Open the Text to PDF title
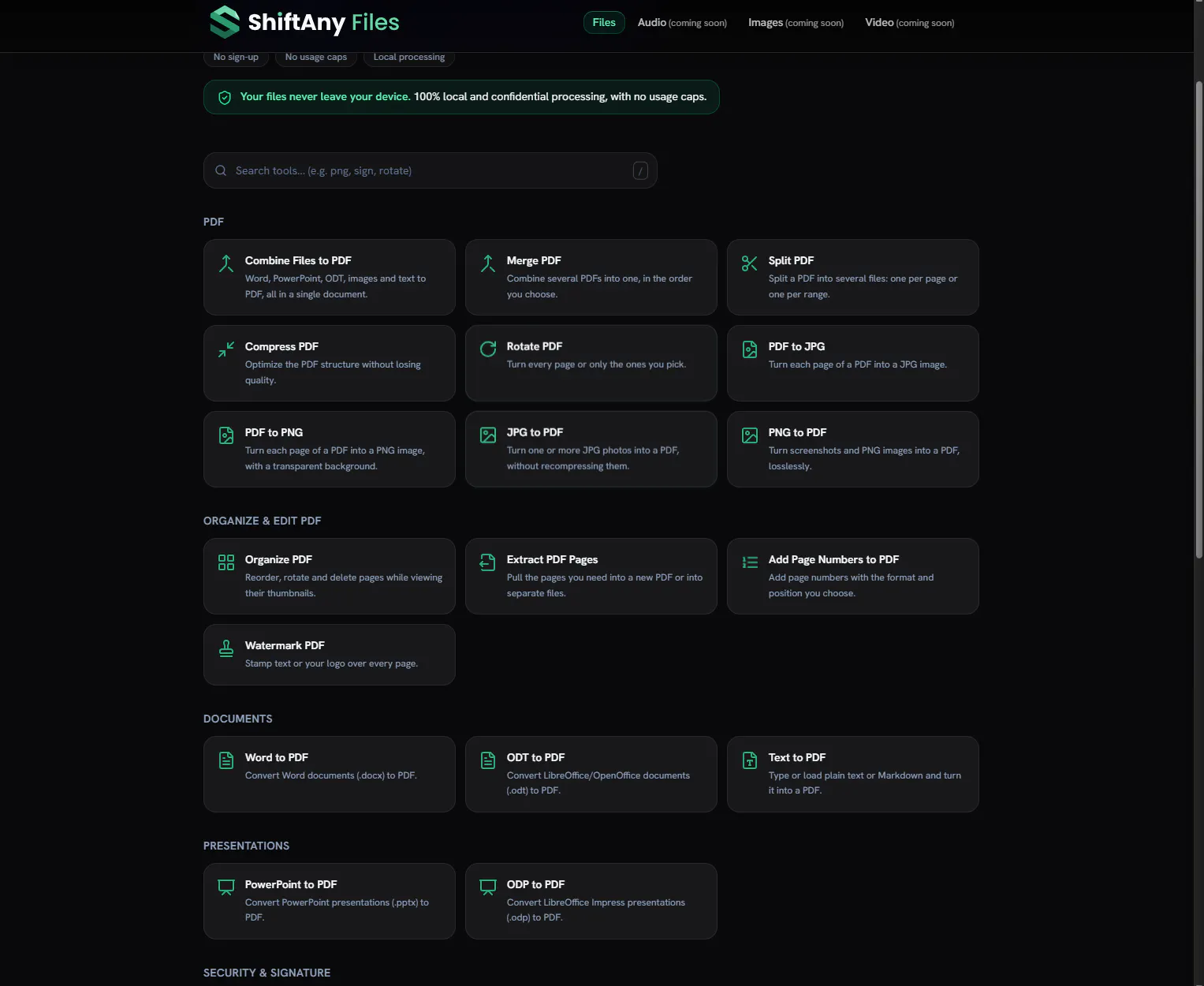1204x986 pixels. point(797,757)
